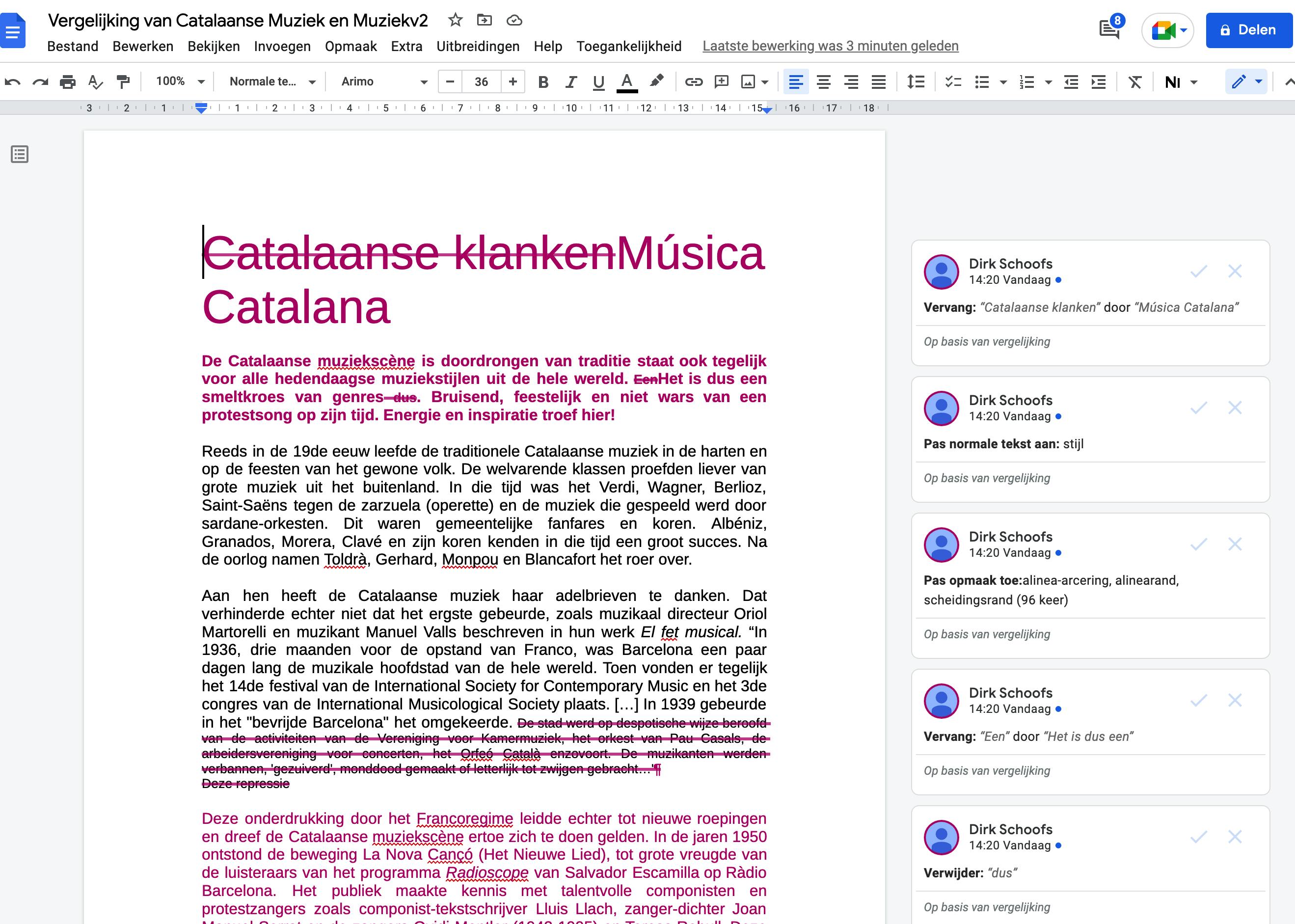Star this document
The height and width of the screenshot is (924, 1295).
(x=455, y=21)
